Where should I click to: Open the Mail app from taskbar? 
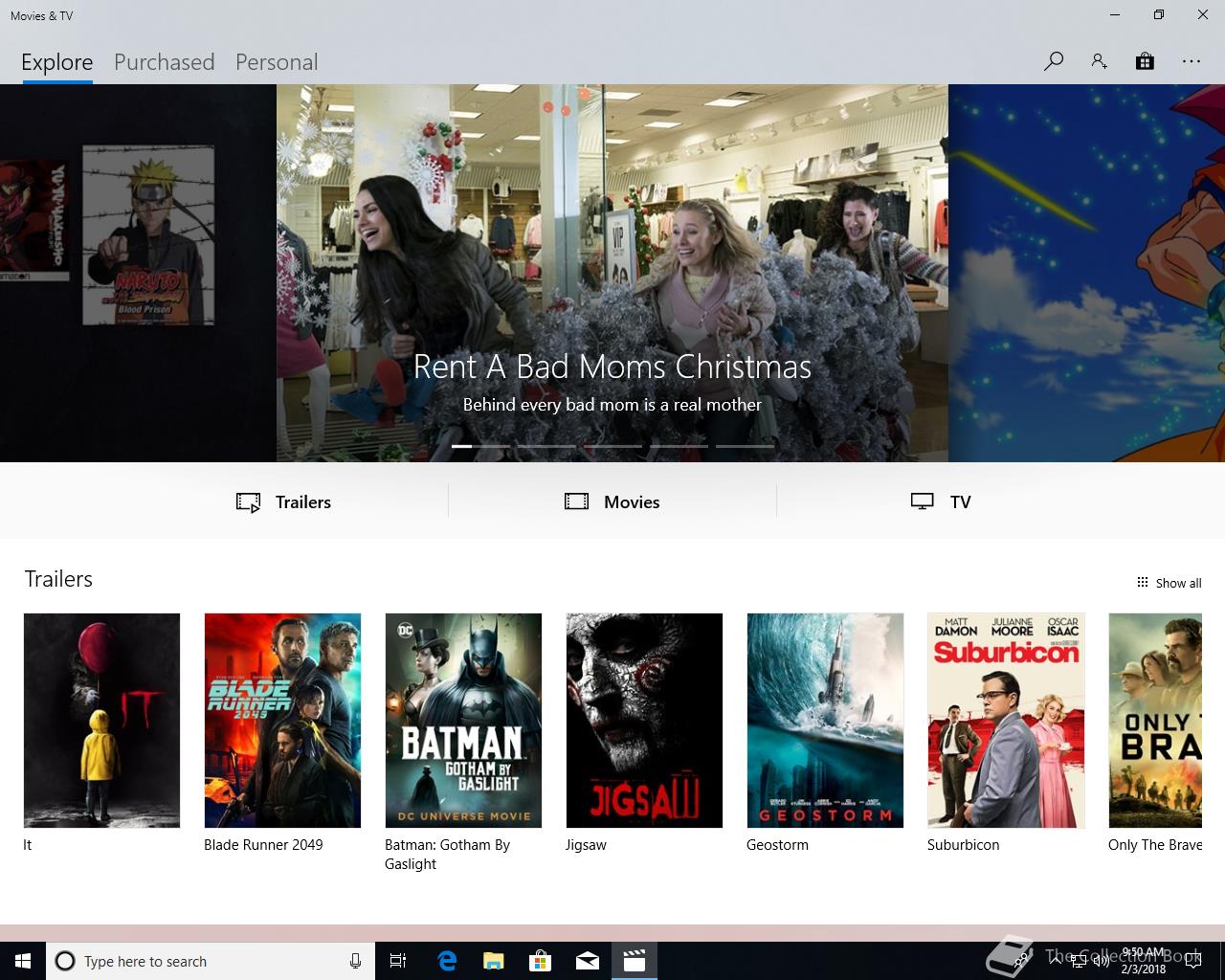[587, 961]
